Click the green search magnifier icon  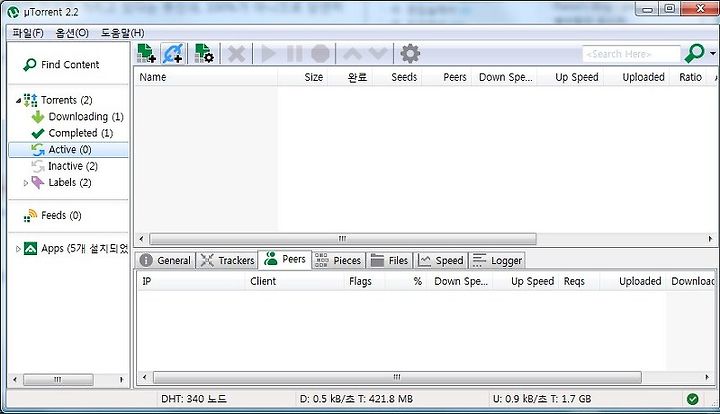[x=694, y=54]
